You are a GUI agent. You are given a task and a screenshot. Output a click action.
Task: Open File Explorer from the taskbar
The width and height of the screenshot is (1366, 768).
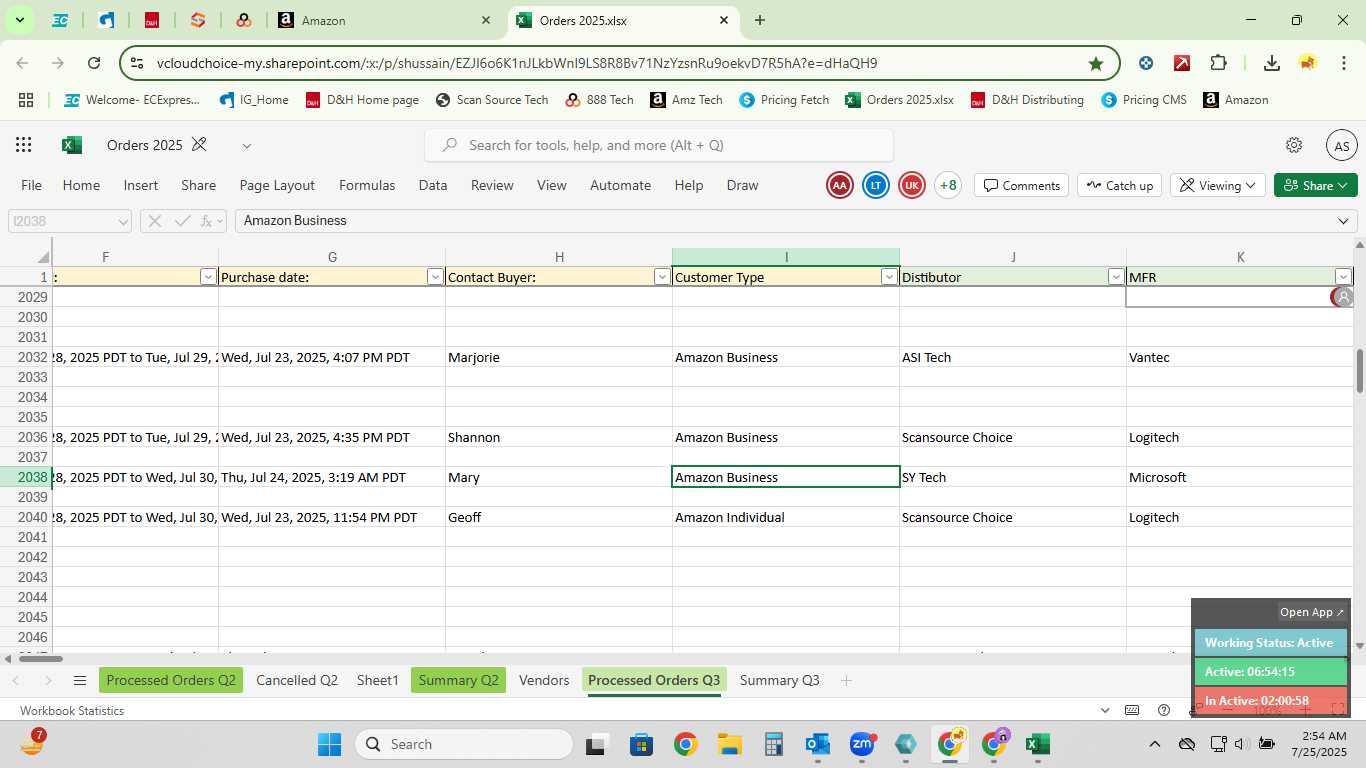(x=729, y=744)
